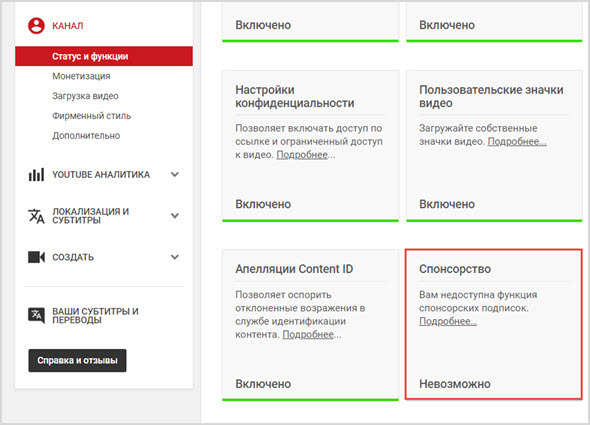The height and width of the screenshot is (425, 590).
Task: Follow Подробнее link in the Спонсорство card
Action: (x=448, y=321)
